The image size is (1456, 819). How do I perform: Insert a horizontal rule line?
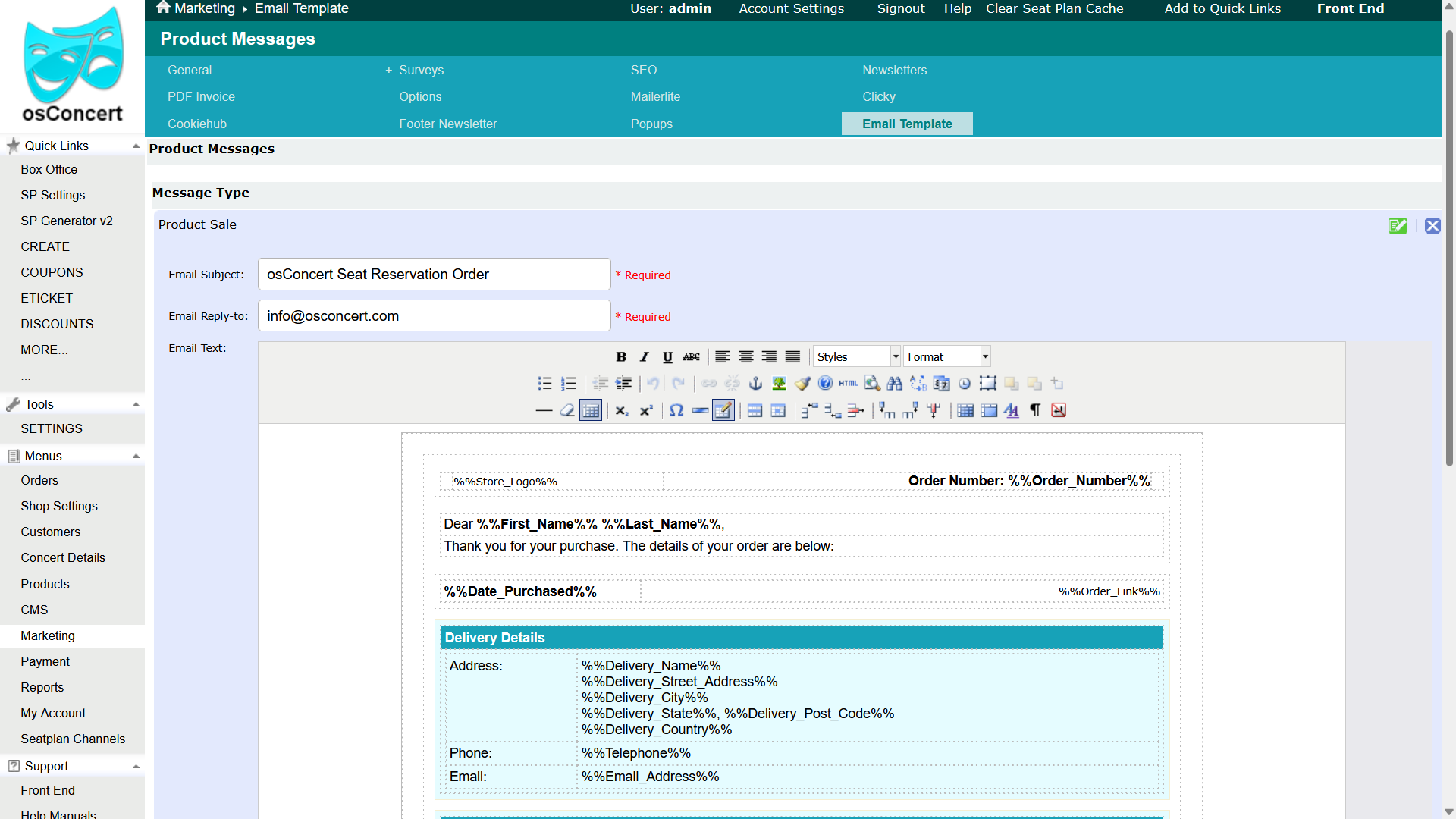(x=544, y=410)
